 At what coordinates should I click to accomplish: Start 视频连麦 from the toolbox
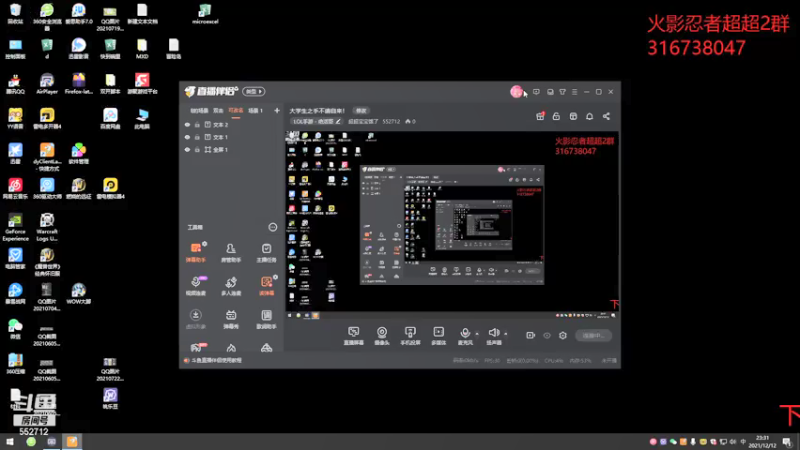(x=195, y=286)
